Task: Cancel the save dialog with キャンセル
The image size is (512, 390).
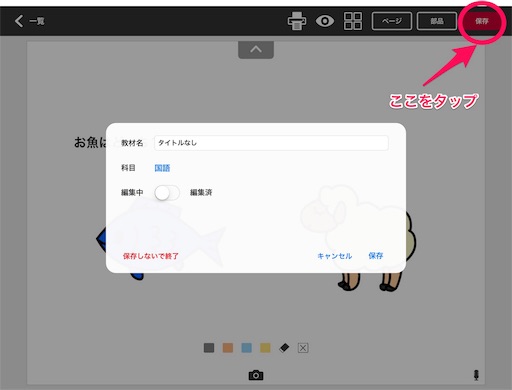Action: coord(334,256)
